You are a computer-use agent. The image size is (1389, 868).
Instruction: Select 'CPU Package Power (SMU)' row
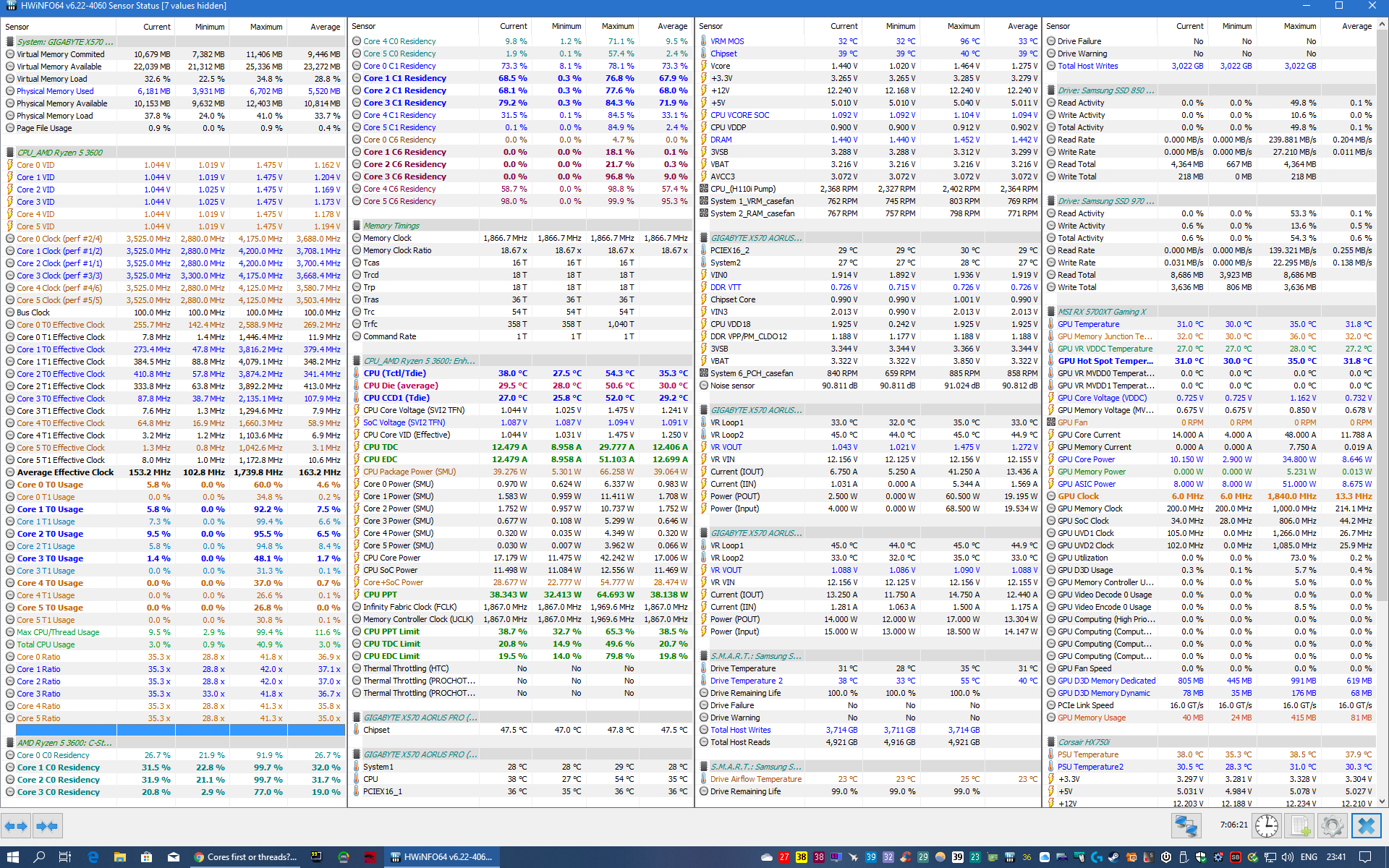coord(521,472)
